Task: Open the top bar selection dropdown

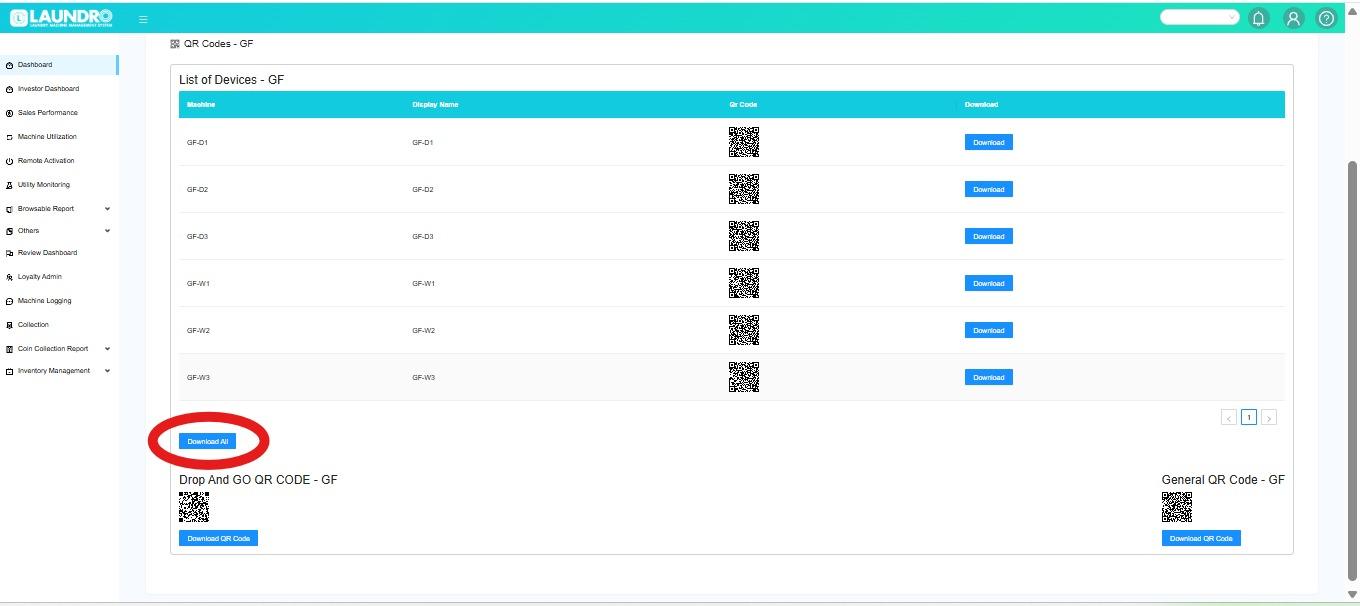Action: (1199, 17)
